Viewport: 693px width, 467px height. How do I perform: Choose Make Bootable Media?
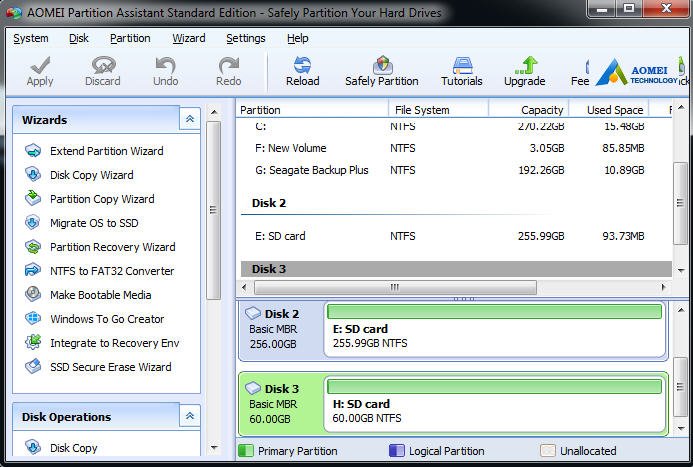101,295
